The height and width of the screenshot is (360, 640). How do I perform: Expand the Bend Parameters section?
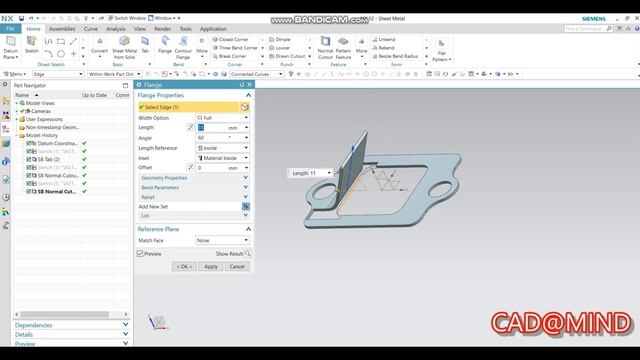point(193,188)
